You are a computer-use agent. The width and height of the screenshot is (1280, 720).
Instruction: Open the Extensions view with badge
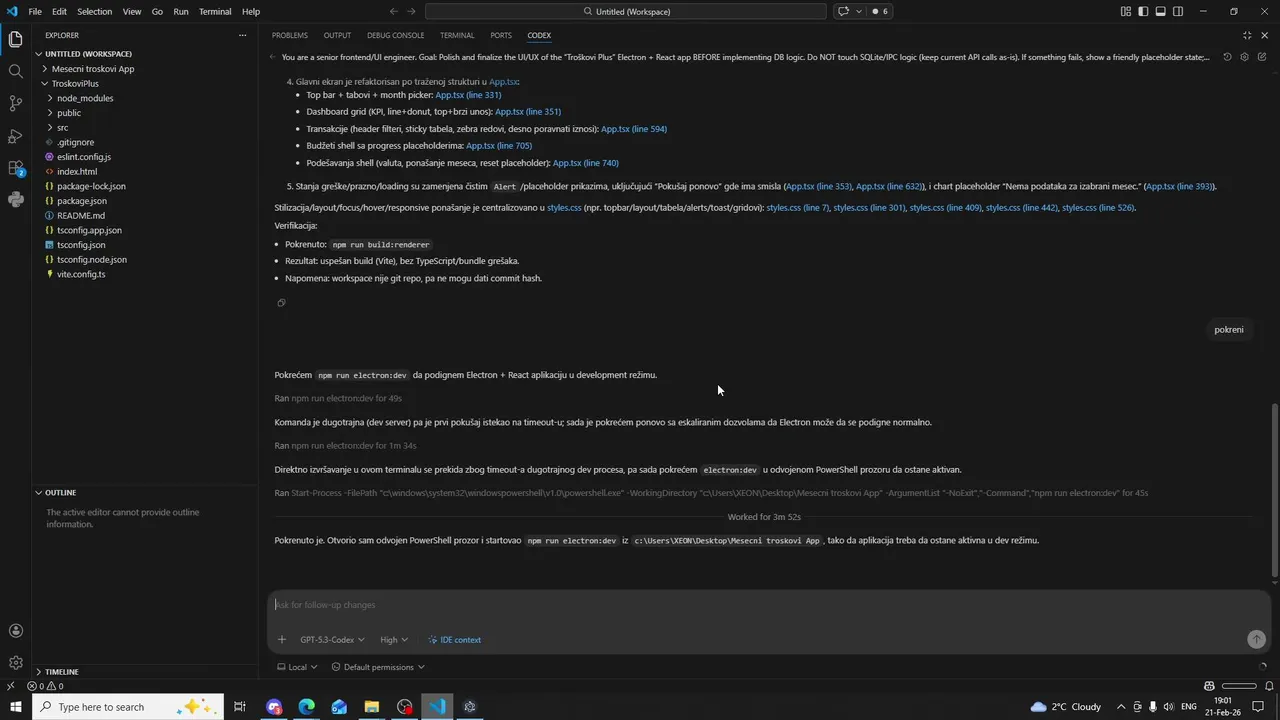(x=15, y=167)
